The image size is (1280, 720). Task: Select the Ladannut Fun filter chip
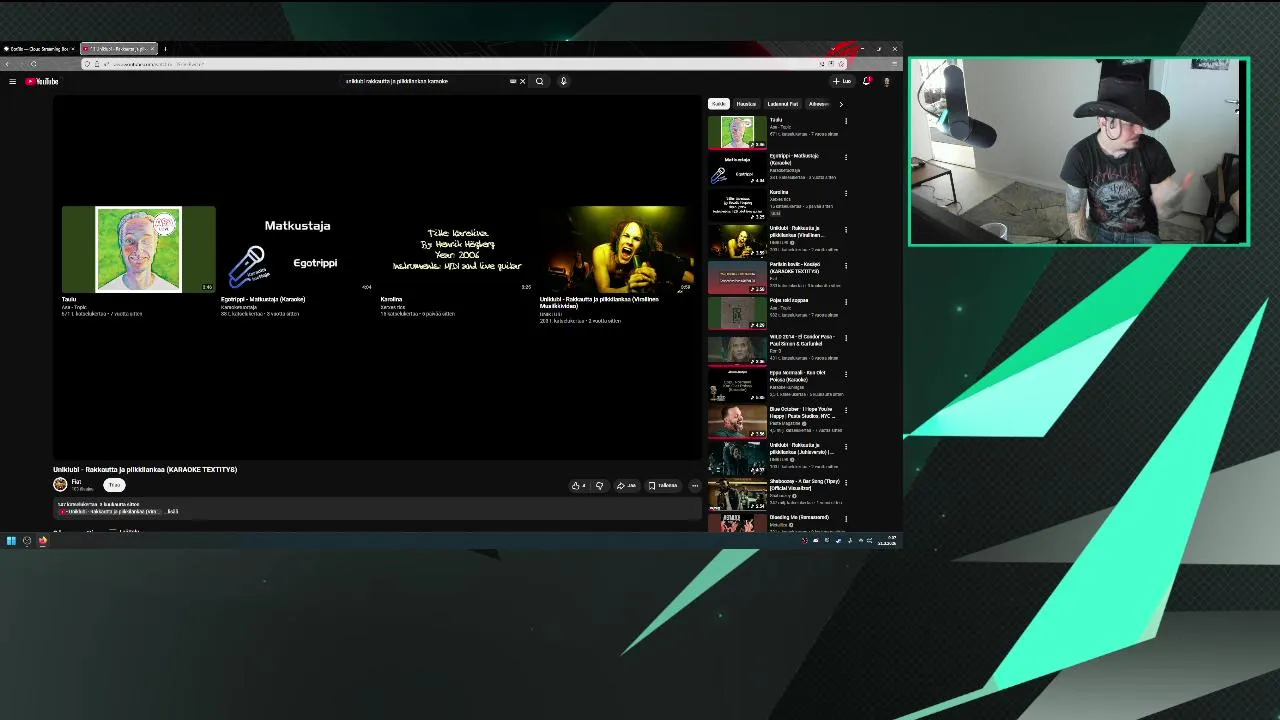(x=783, y=104)
